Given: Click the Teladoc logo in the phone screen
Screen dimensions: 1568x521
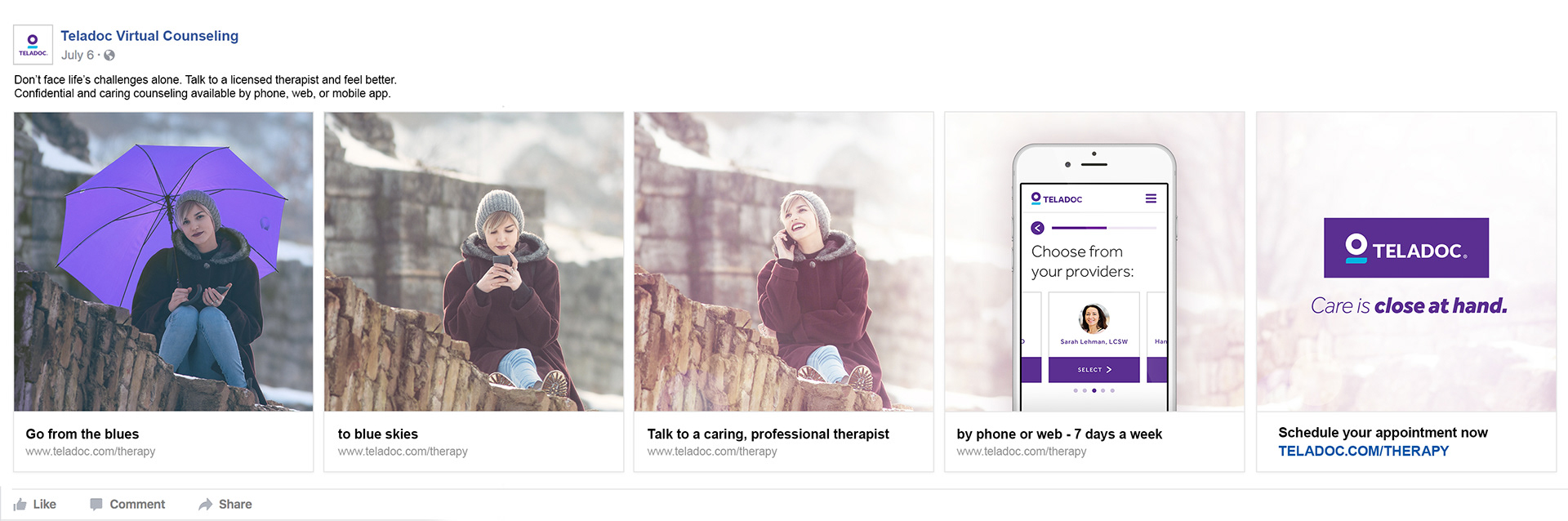Looking at the screenshot, I should 1057,198.
